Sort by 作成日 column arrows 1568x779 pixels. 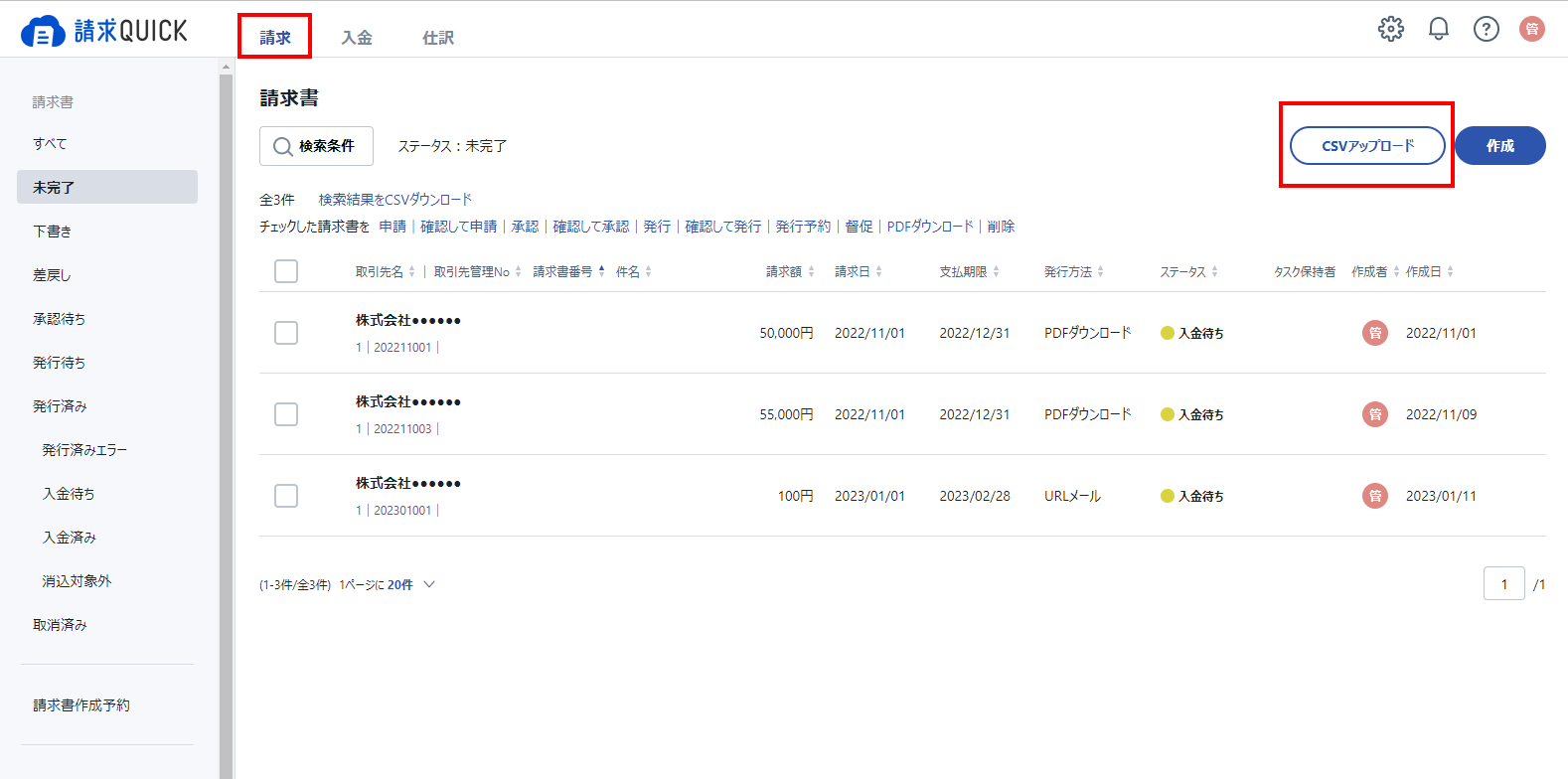pyautogui.click(x=1450, y=271)
